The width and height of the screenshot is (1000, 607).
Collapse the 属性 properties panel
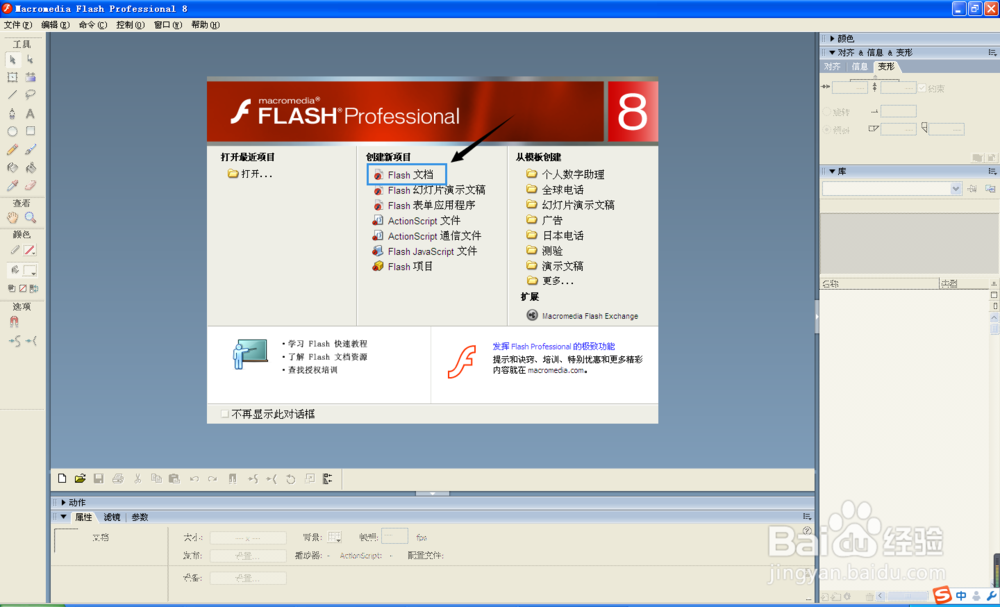coord(63,517)
